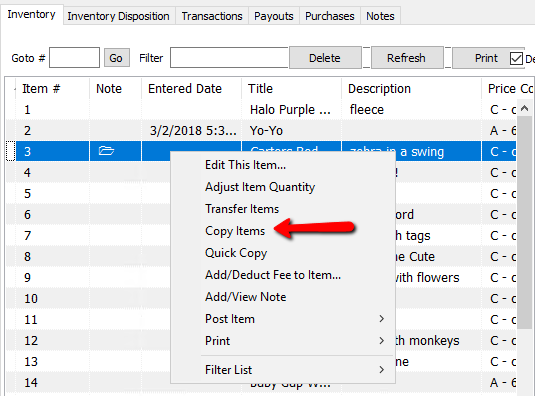The image size is (535, 396).
Task: Click the Go button
Action: tap(116, 58)
